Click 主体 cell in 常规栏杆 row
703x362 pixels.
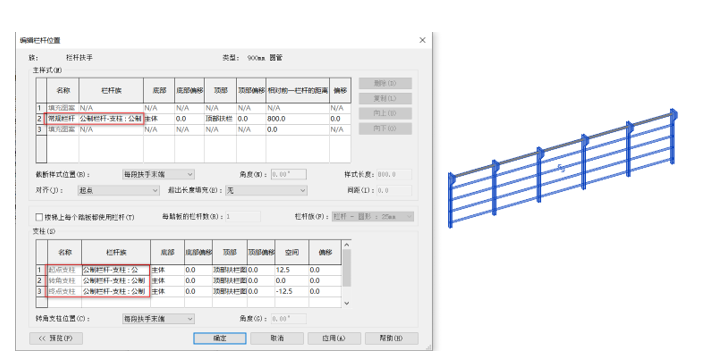point(159,119)
